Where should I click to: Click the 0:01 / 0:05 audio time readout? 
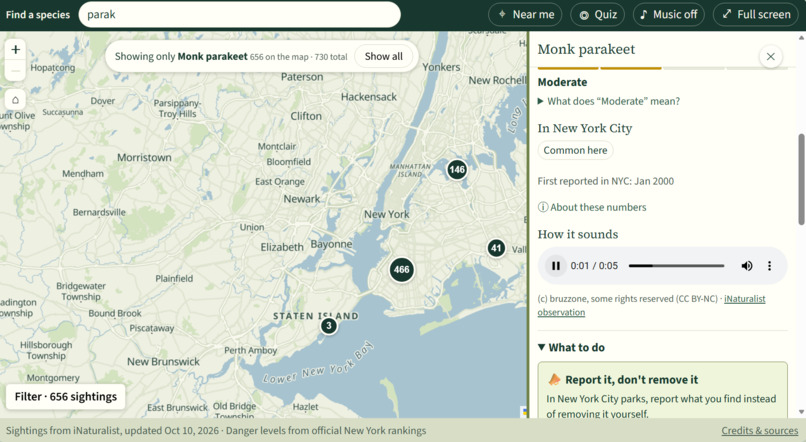pyautogui.click(x=594, y=266)
